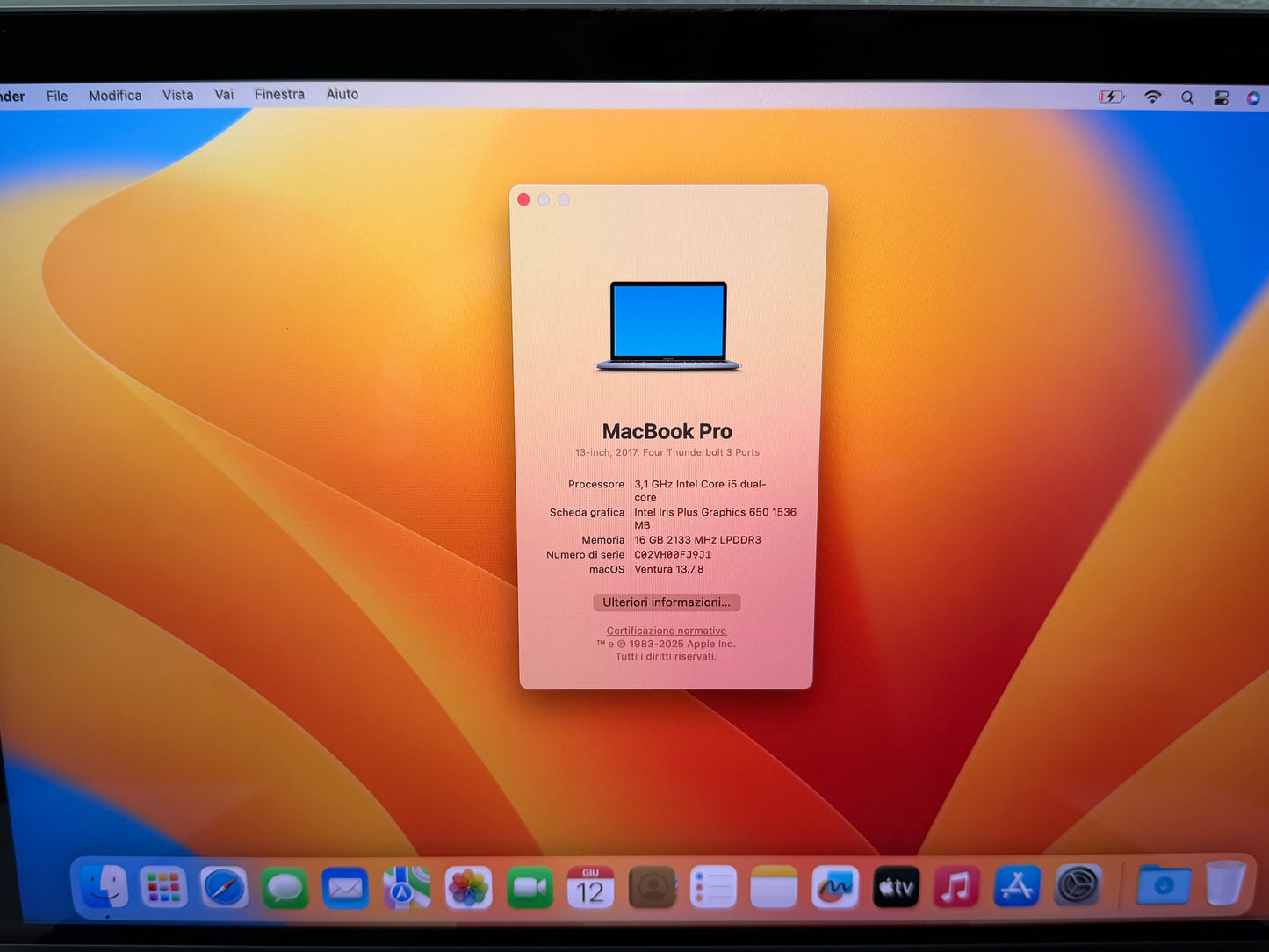Open Messages app in the Dock

pos(285,889)
